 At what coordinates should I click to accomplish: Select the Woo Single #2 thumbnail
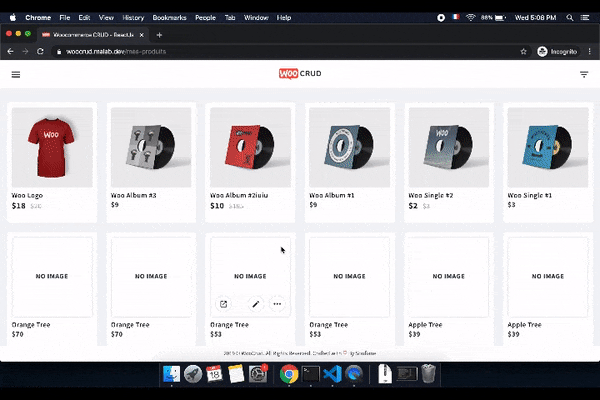[448, 147]
